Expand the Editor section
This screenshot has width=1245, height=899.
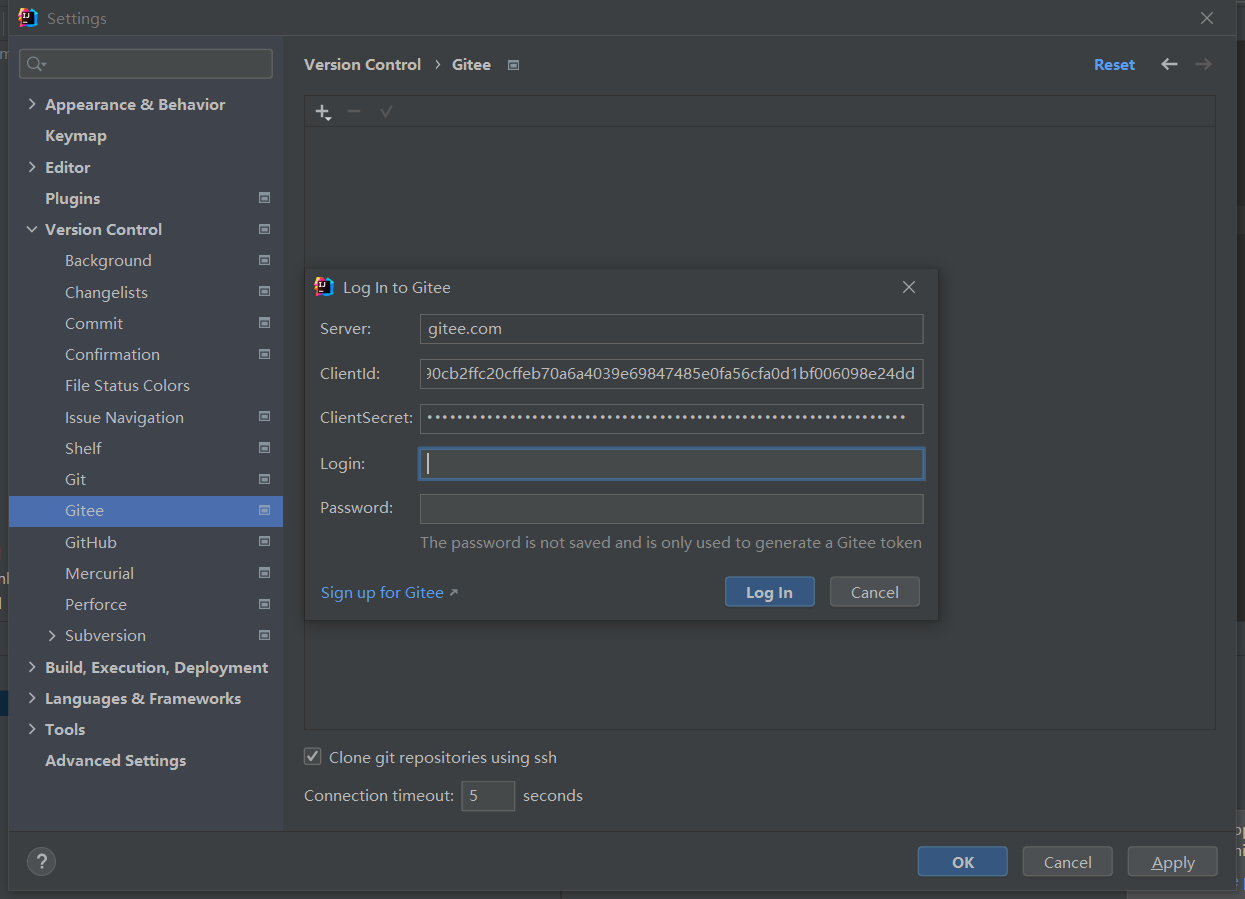32,167
